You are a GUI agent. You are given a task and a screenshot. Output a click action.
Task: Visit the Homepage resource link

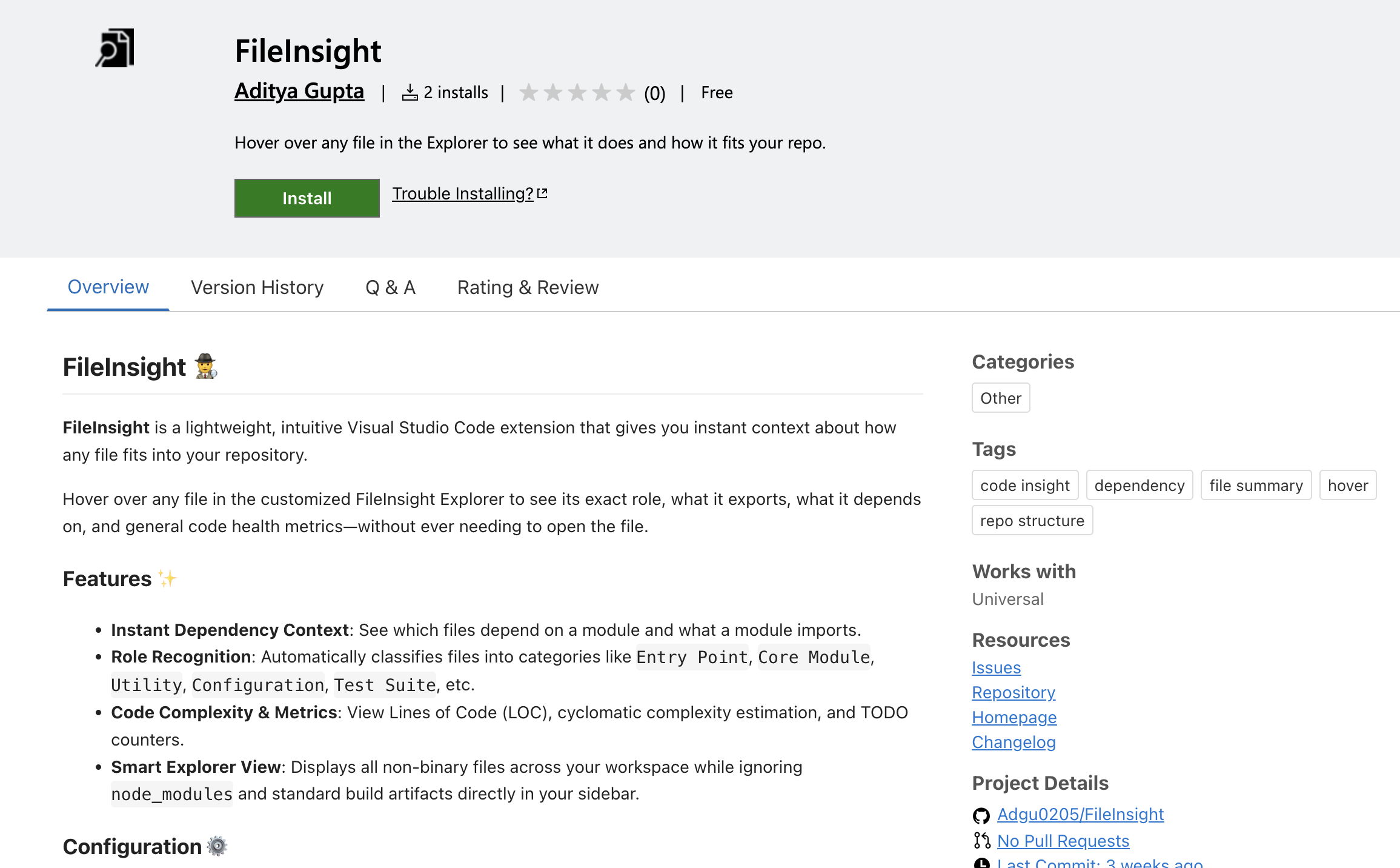[1015, 717]
